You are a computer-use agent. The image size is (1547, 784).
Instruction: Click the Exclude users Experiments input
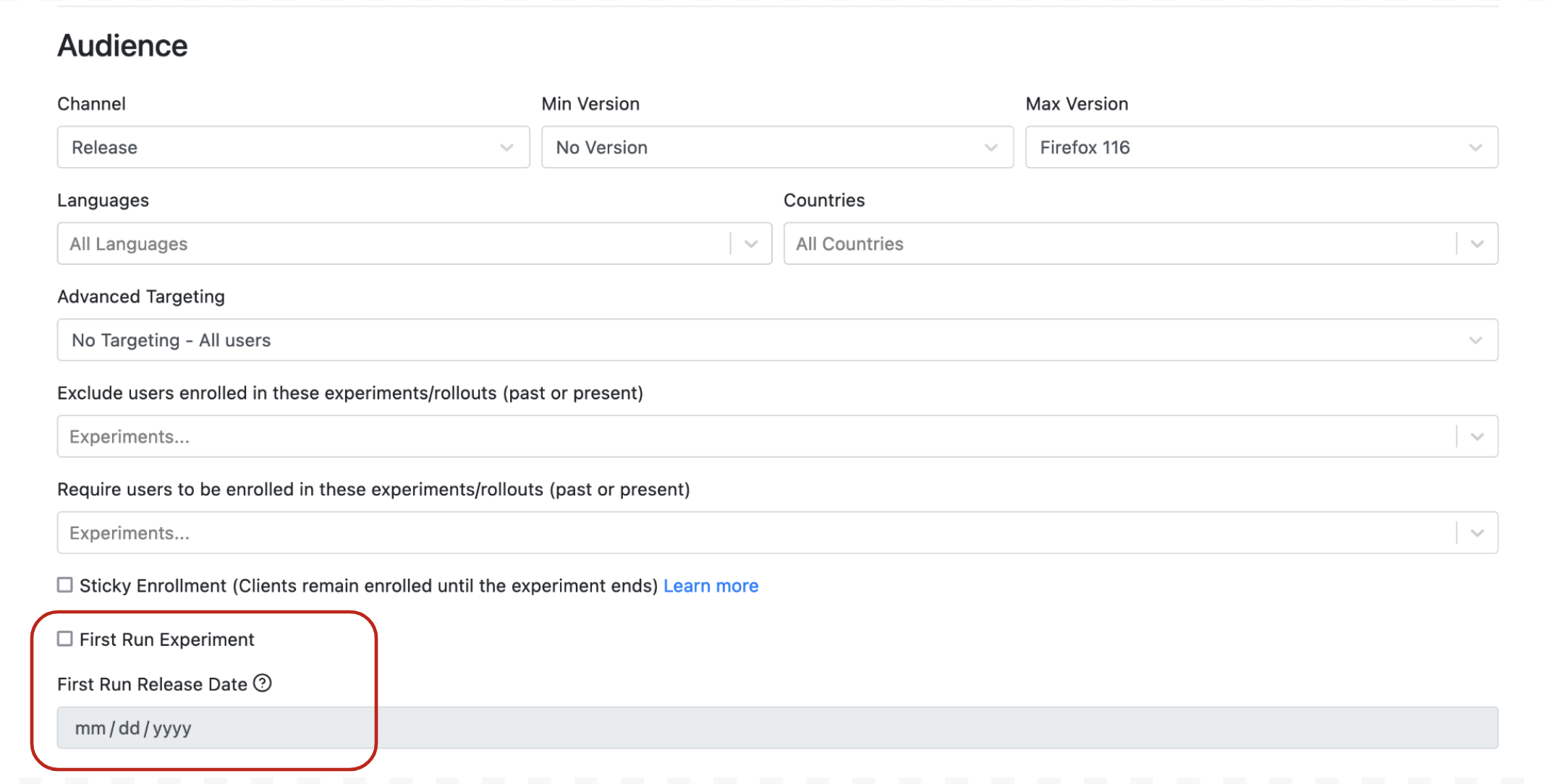757,437
